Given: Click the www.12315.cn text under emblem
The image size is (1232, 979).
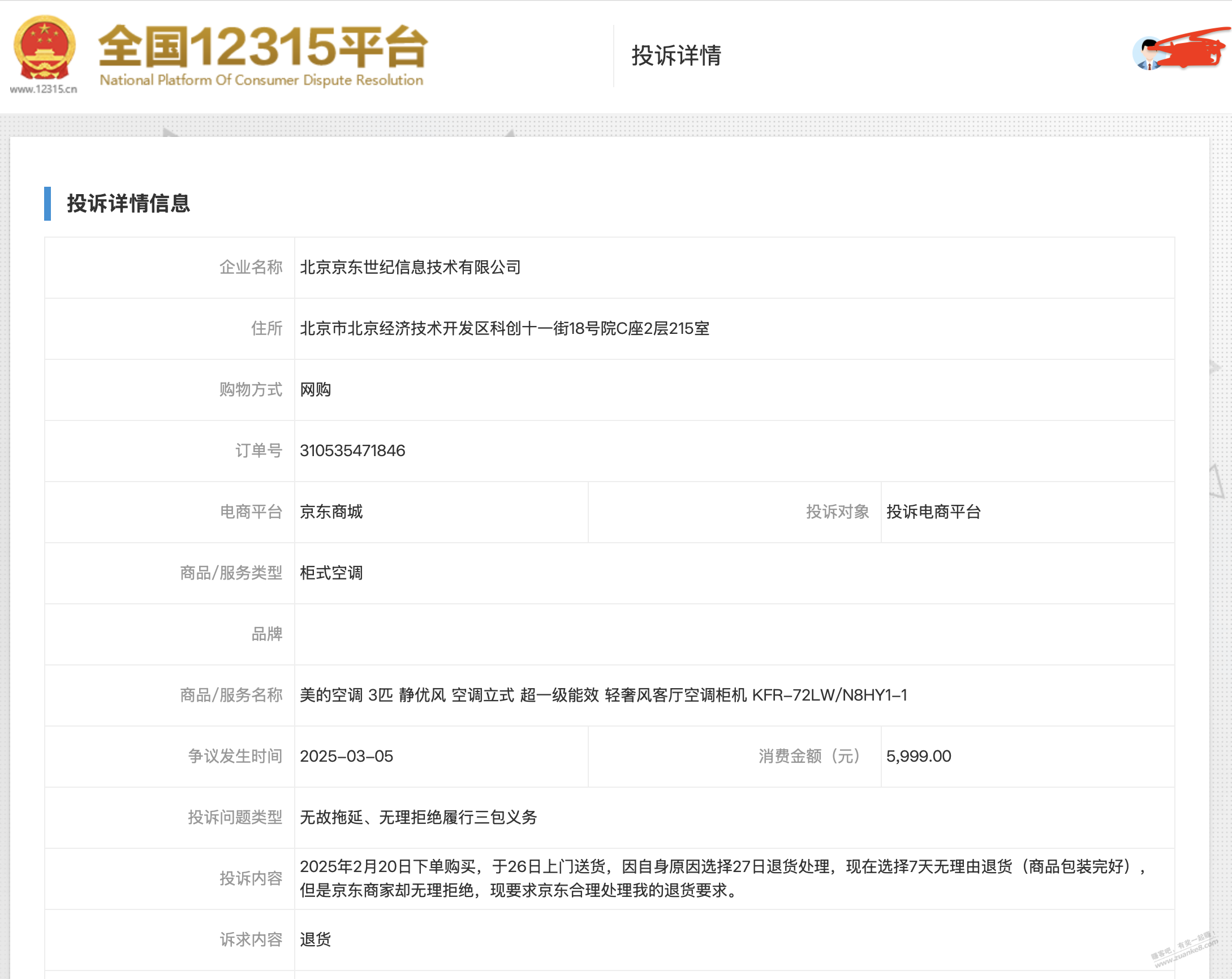Looking at the screenshot, I should tap(44, 89).
